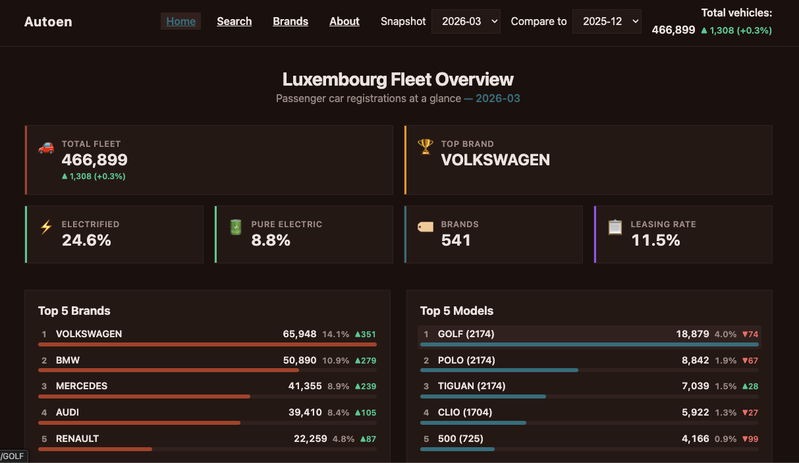
Task: Click the battery icon for Pure Electric
Action: [236, 227]
